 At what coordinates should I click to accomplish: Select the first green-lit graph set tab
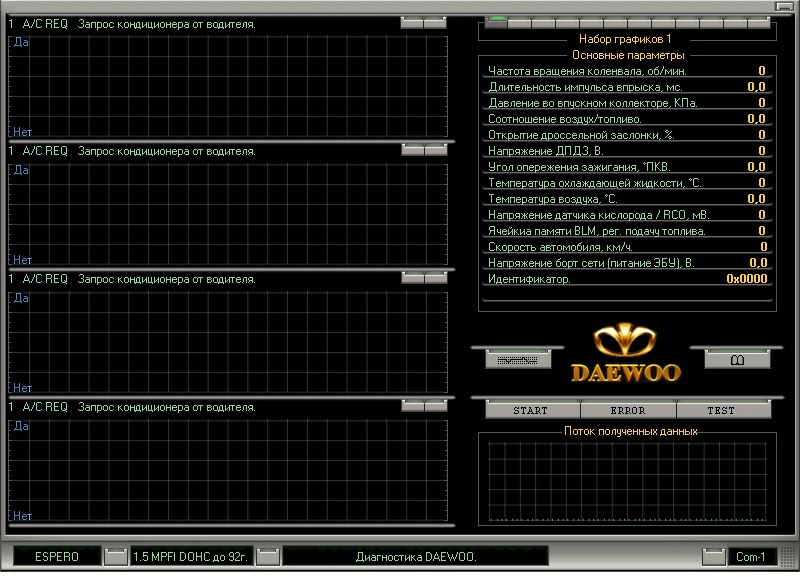496,21
